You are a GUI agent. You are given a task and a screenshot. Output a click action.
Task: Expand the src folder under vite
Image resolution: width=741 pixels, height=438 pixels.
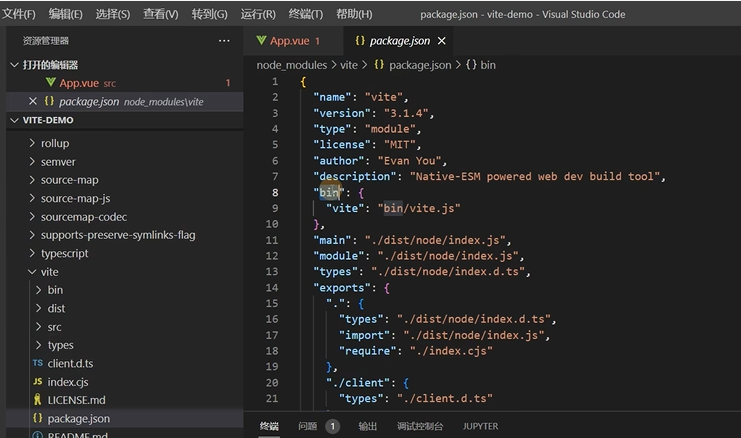(39, 326)
